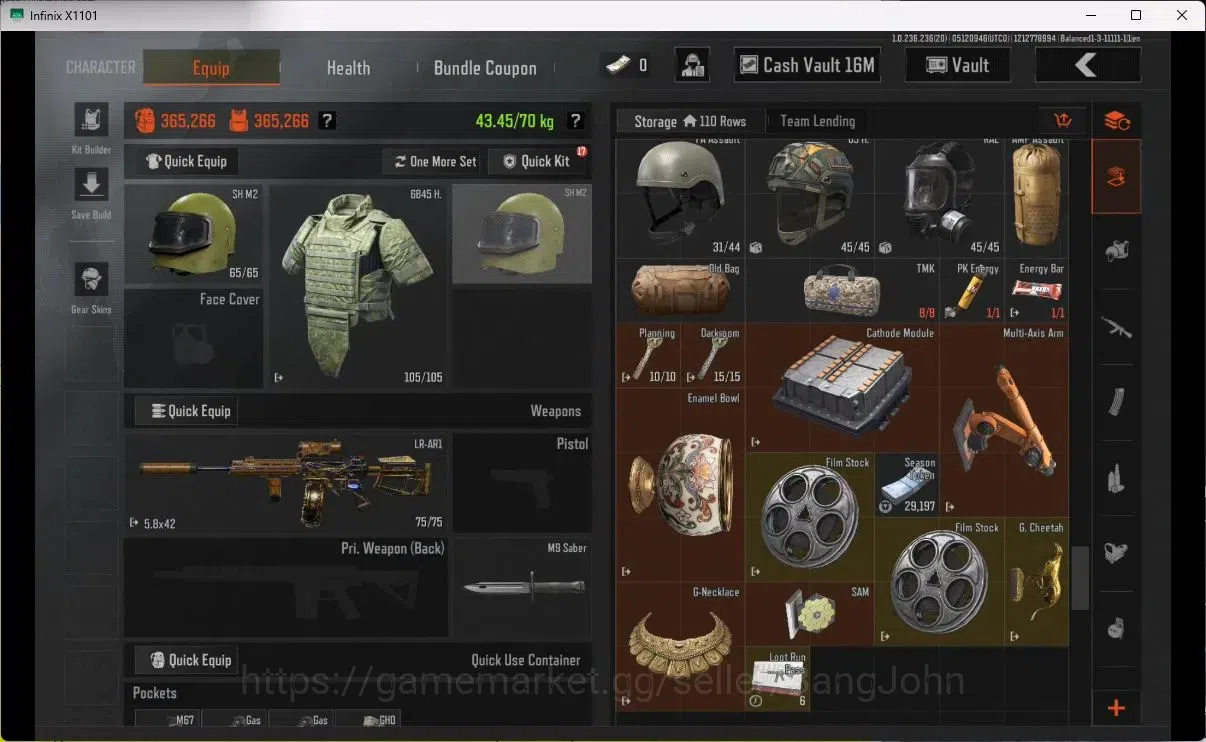
Task: Select the Old Bag item
Action: click(680, 291)
